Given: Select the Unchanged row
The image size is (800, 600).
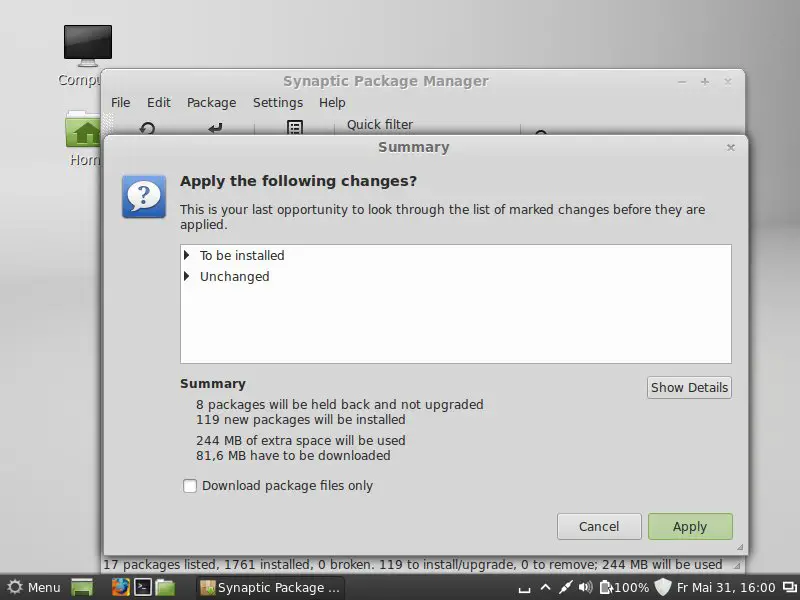Looking at the screenshot, I should 456,276.
